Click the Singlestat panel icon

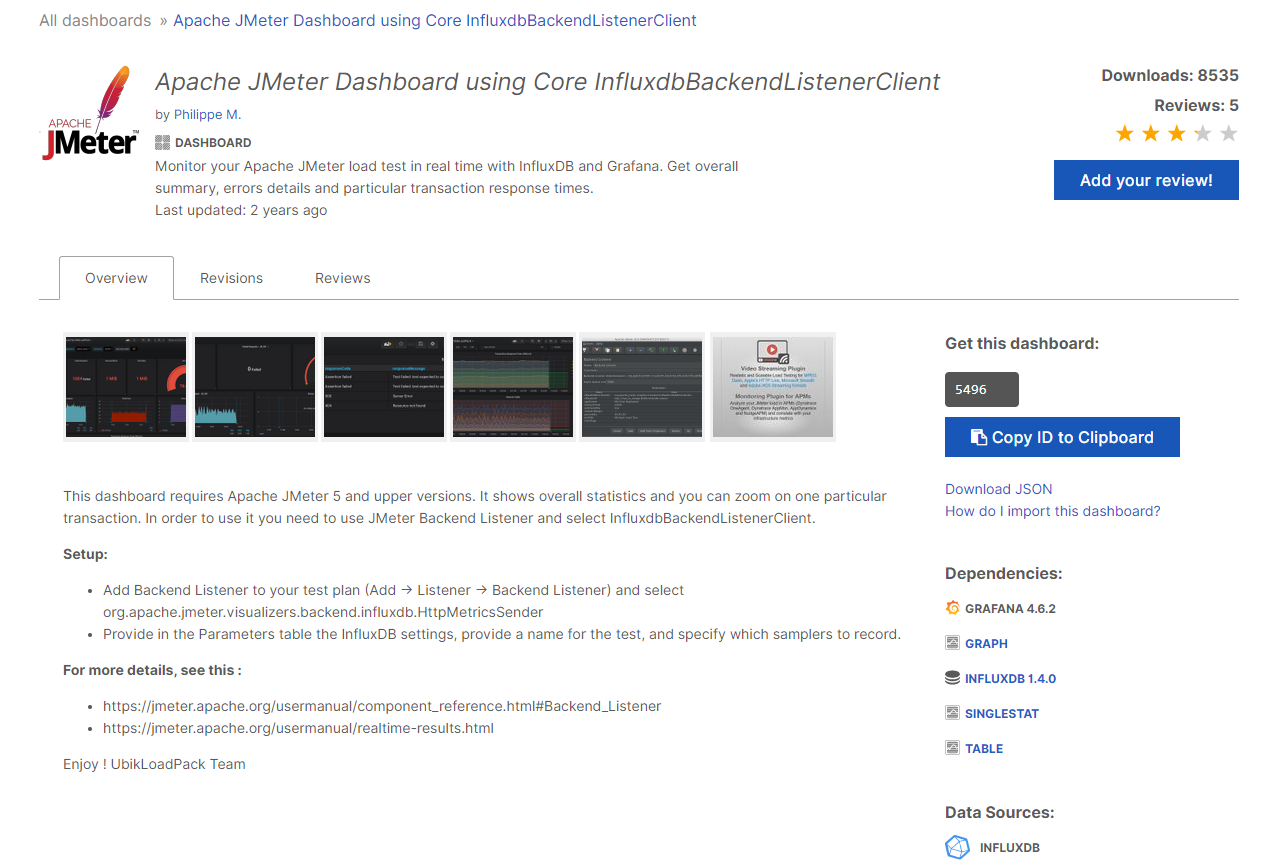(952, 713)
